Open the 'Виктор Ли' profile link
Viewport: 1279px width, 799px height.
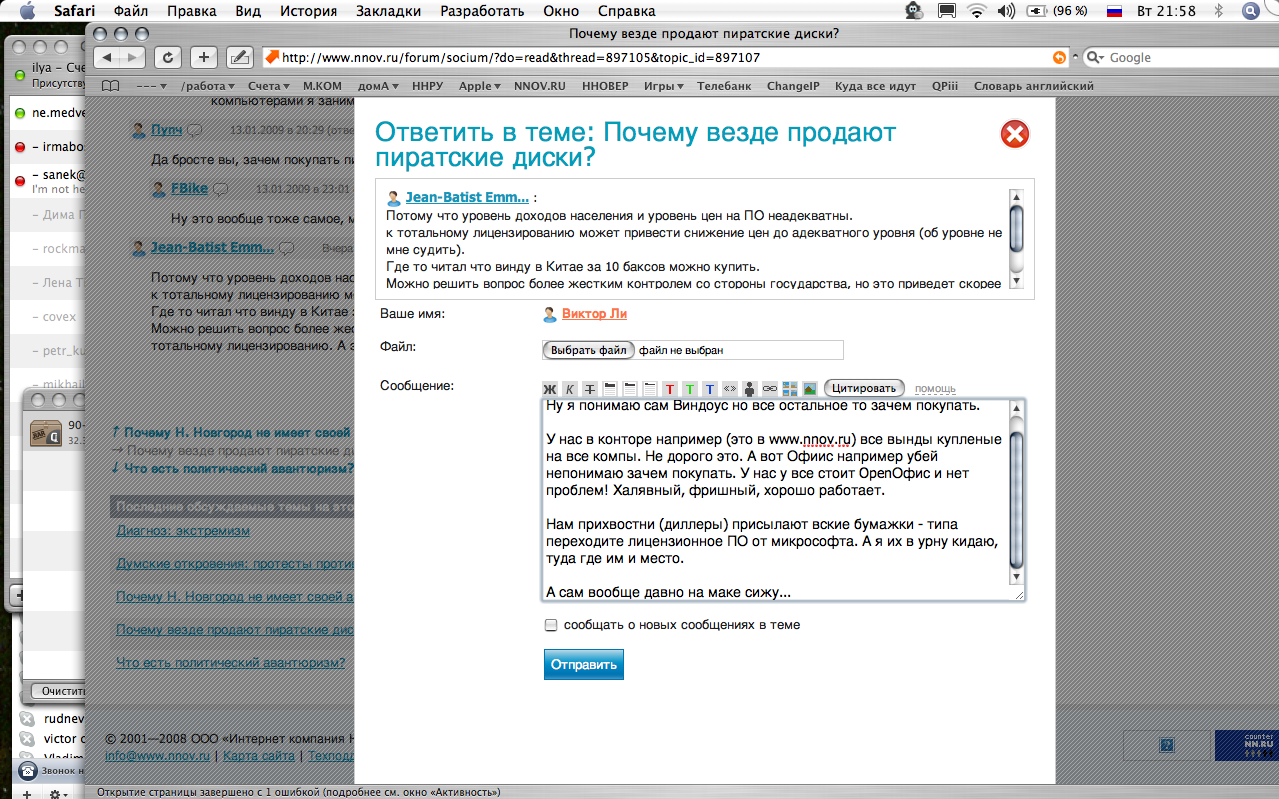coord(594,313)
